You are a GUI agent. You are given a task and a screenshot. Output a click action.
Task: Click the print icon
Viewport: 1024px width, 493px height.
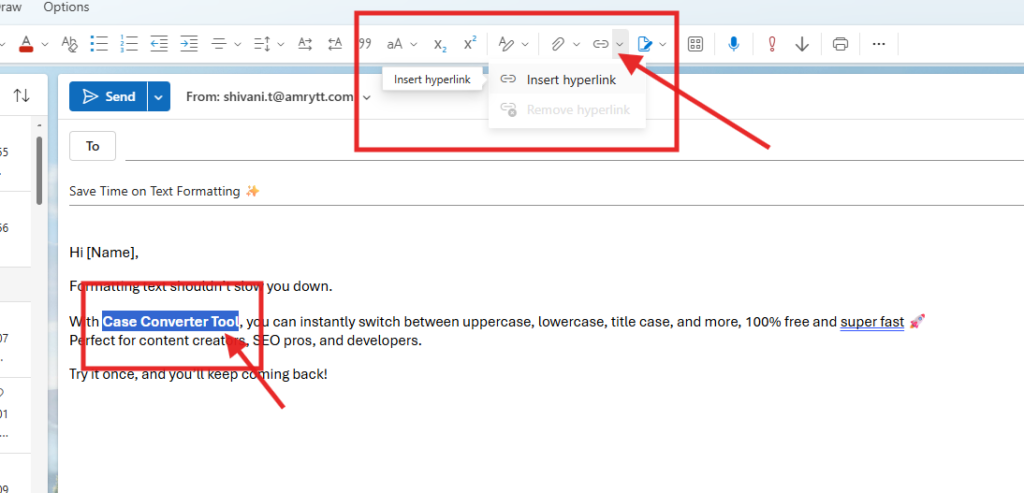pos(840,44)
